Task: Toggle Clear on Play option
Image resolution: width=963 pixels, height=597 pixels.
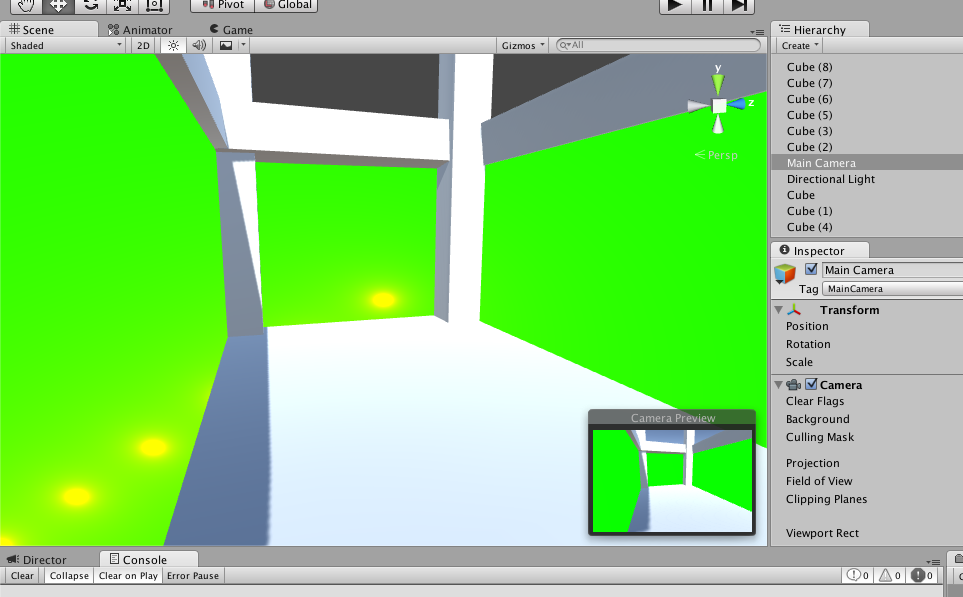Action: (x=128, y=576)
